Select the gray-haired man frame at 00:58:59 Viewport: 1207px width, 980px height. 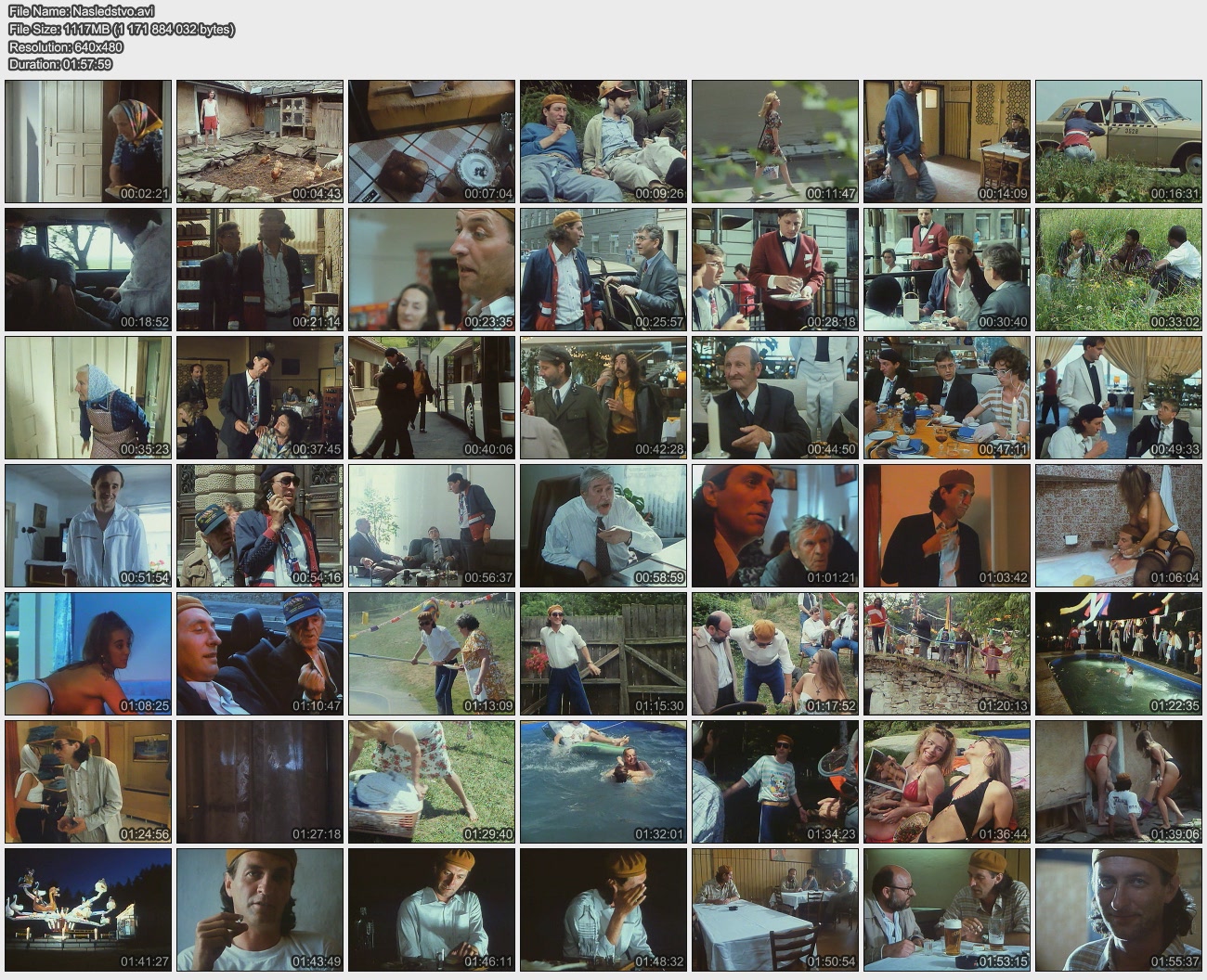pyautogui.click(x=603, y=525)
